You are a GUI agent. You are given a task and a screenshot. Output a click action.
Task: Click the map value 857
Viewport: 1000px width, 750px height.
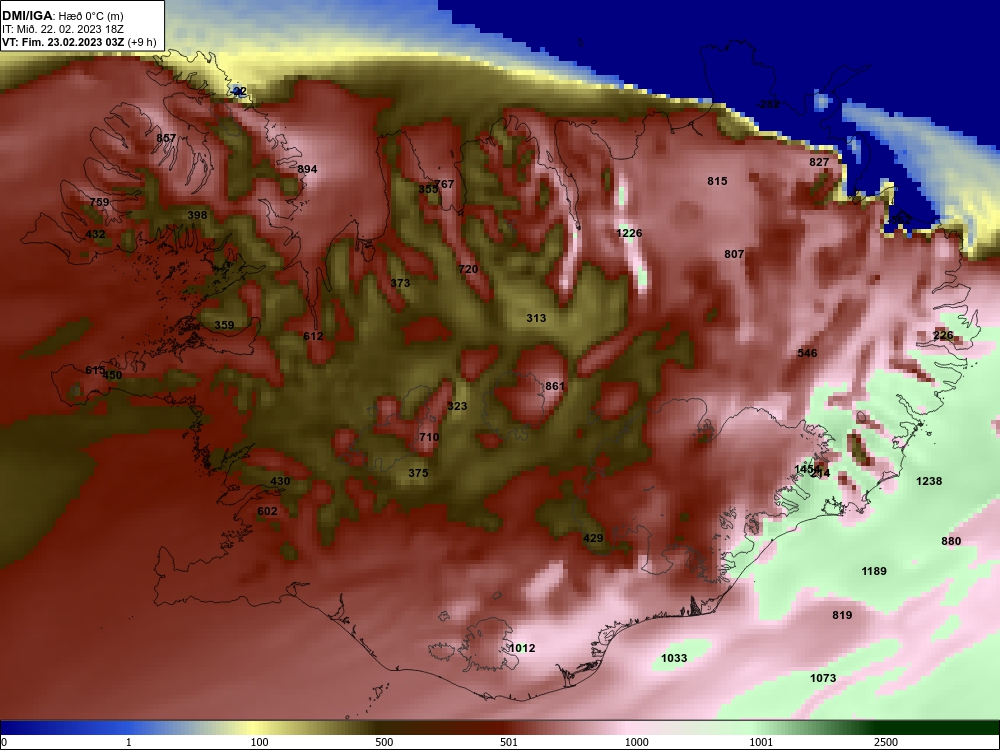pos(166,138)
